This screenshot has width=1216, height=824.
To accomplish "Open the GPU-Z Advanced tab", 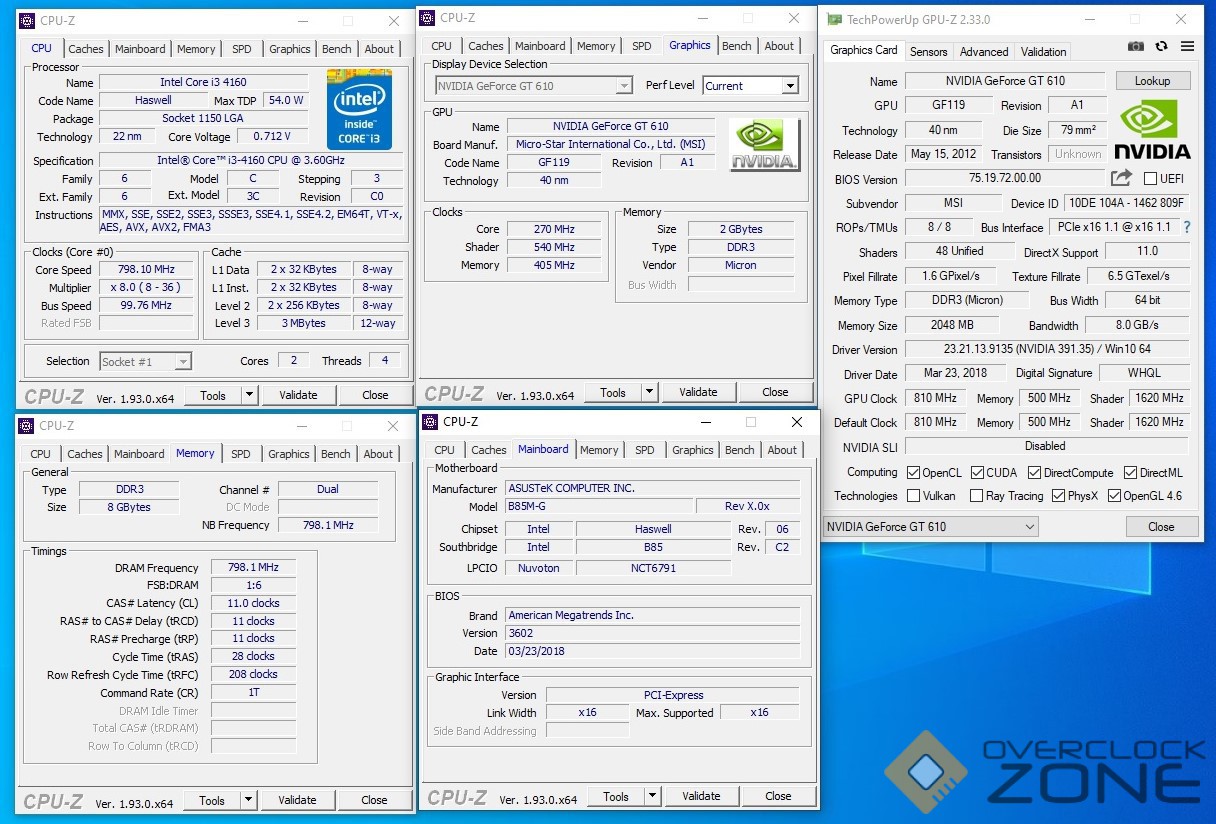I will point(984,52).
